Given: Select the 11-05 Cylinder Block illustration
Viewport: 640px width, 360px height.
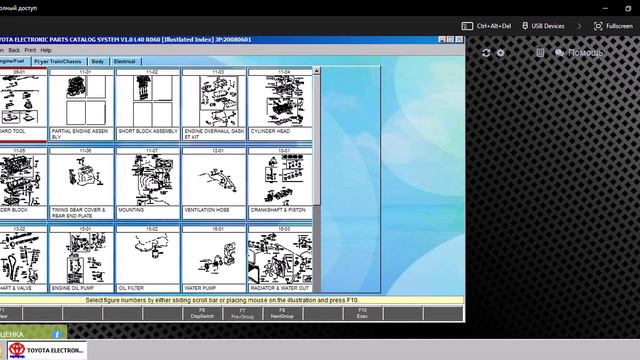Looking at the screenshot, I should 23,184.
